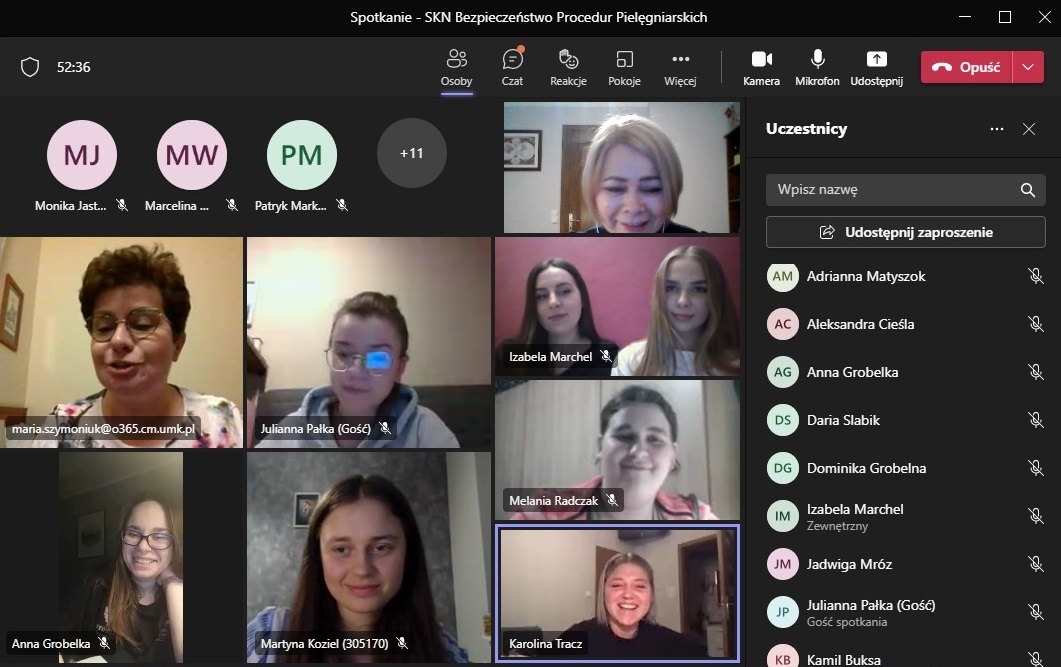
Task: Click Udostępnij zaproszenie button
Action: point(905,232)
